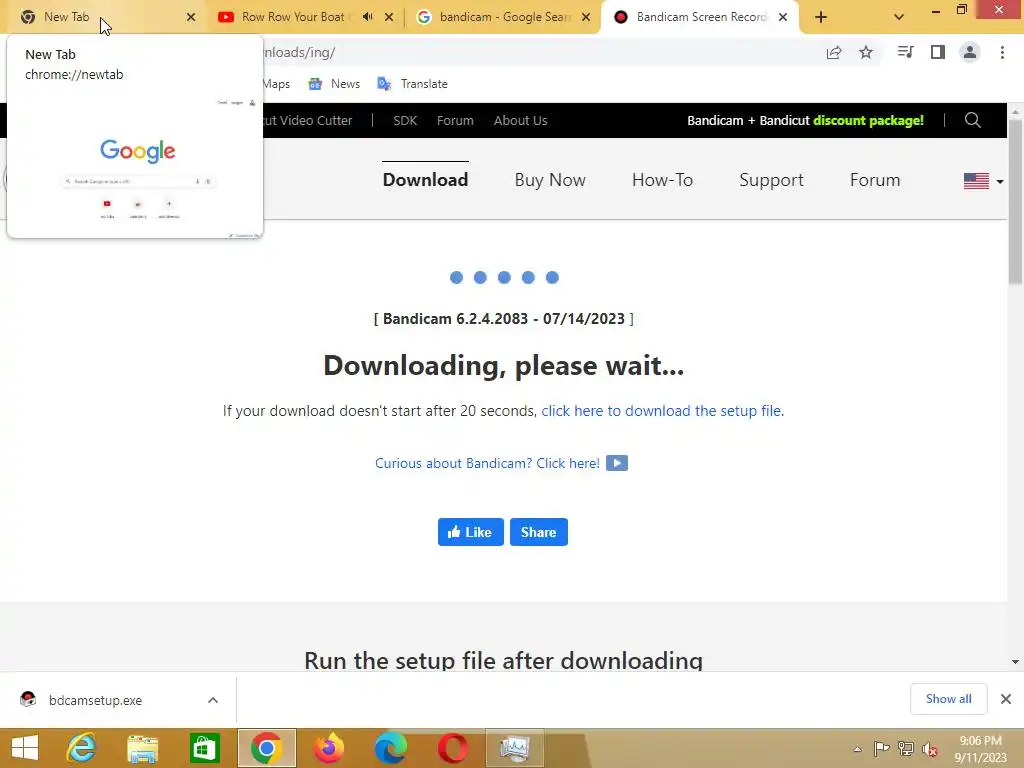Open the Buy Now navigation item
Image resolution: width=1024 pixels, height=768 pixels.
[x=550, y=180]
